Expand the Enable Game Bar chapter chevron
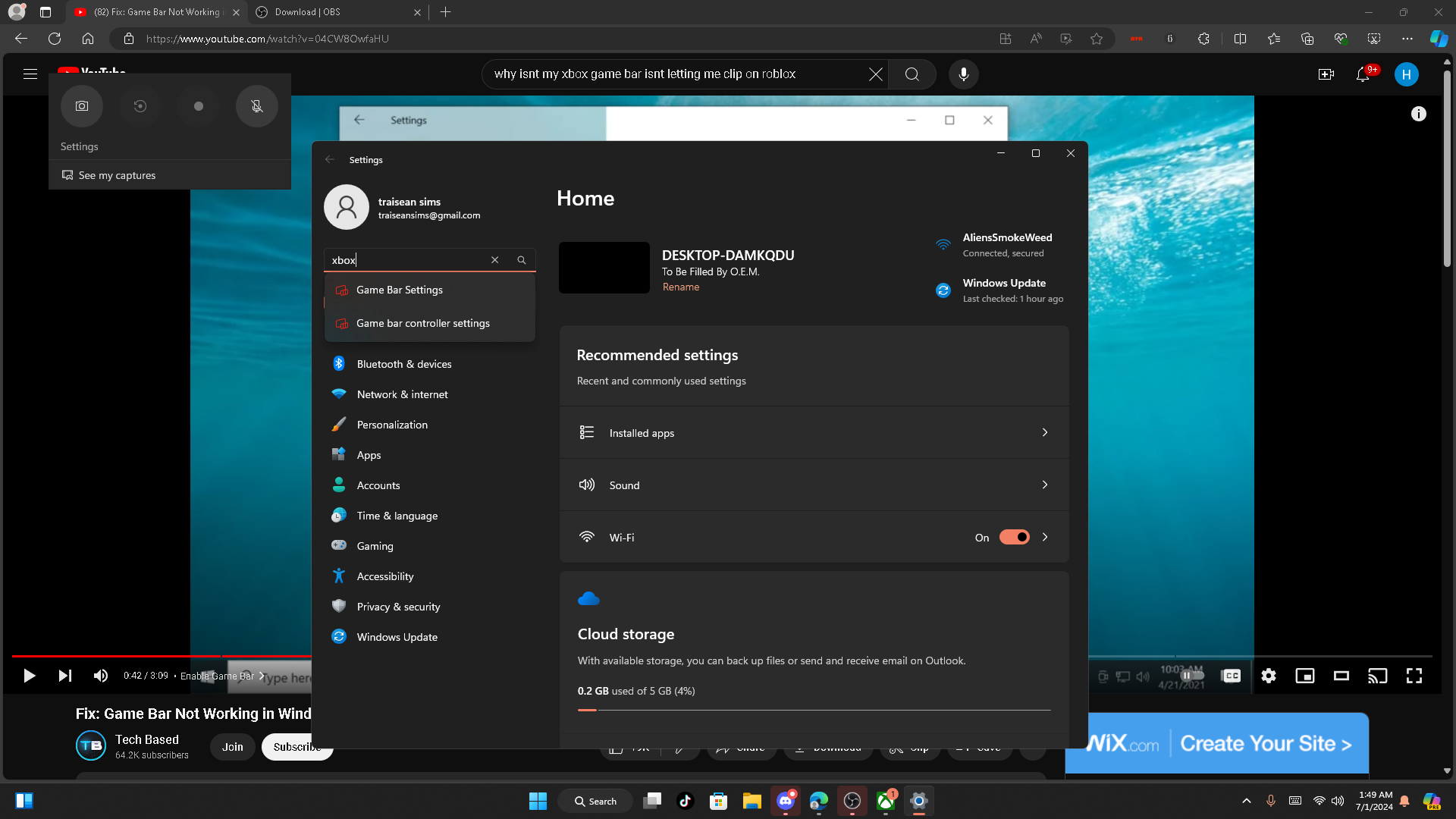Image resolution: width=1456 pixels, height=819 pixels. [x=262, y=676]
